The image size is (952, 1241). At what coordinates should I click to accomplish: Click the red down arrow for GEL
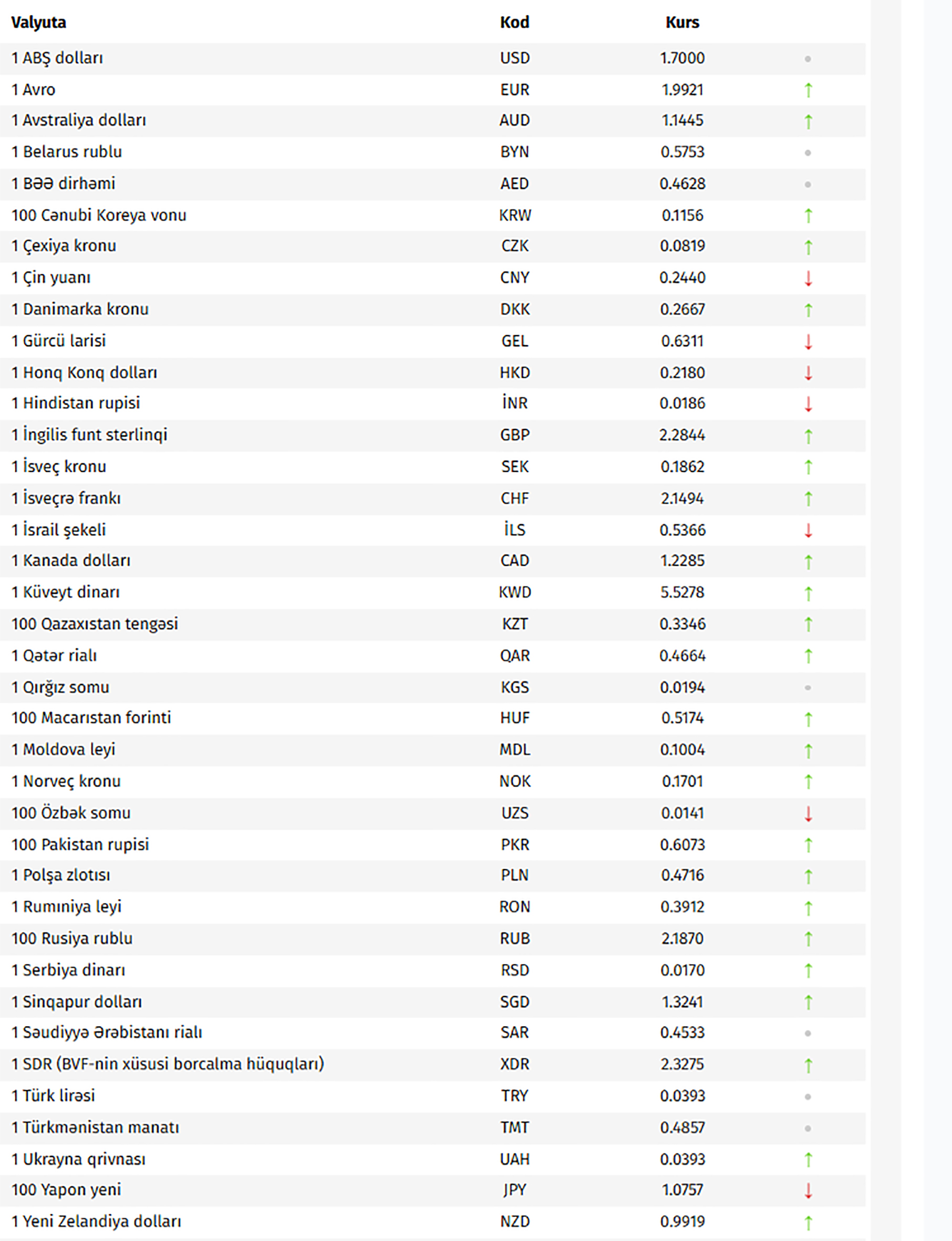[808, 342]
